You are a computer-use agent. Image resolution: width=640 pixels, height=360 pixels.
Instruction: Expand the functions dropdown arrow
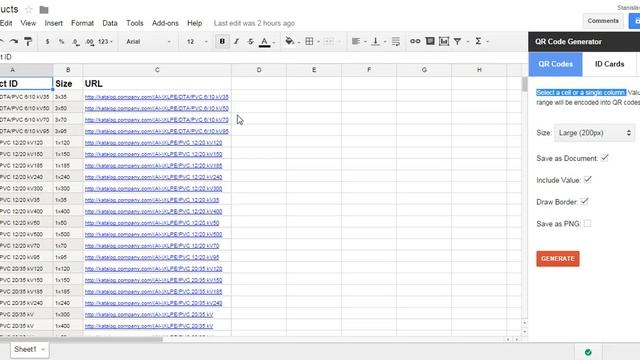point(487,42)
